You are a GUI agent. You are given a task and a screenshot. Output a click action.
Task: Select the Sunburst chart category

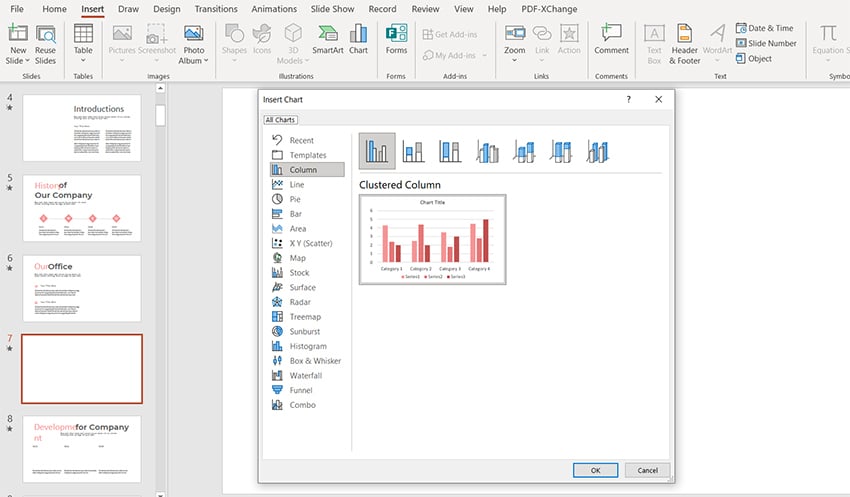pyautogui.click(x=303, y=331)
